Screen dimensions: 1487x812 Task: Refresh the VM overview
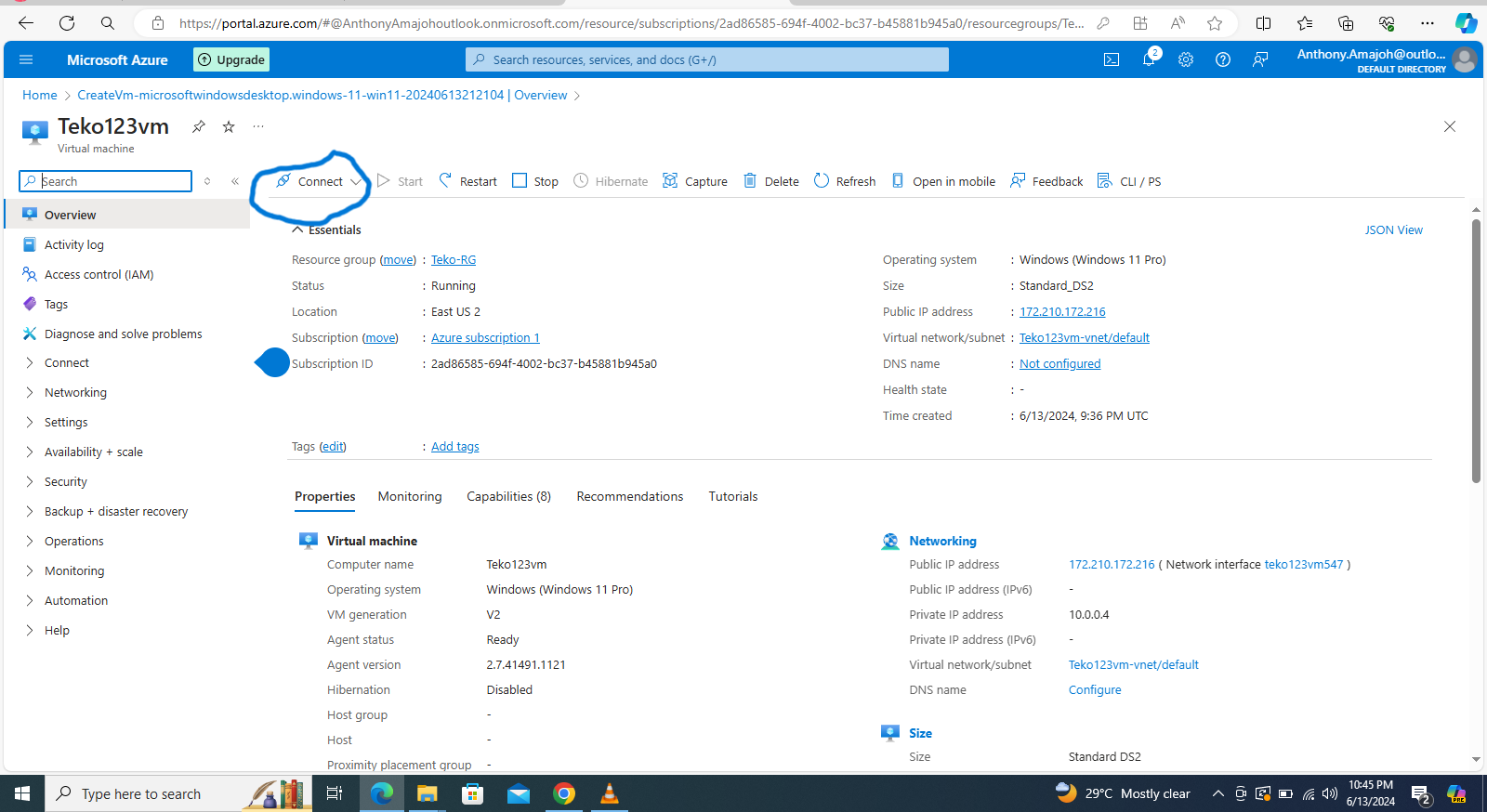point(845,181)
